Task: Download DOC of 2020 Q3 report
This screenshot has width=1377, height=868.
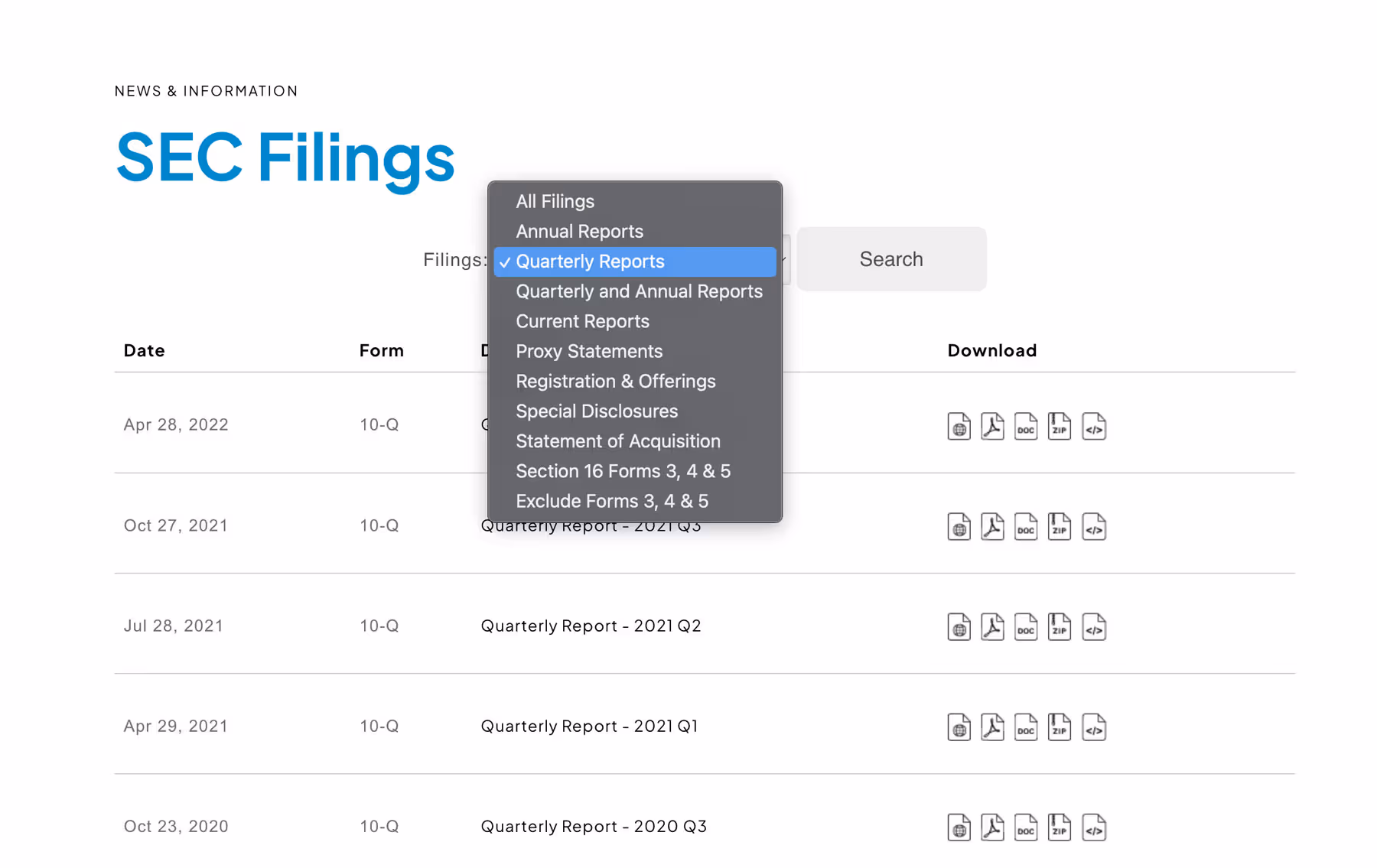Action: coord(1026,827)
